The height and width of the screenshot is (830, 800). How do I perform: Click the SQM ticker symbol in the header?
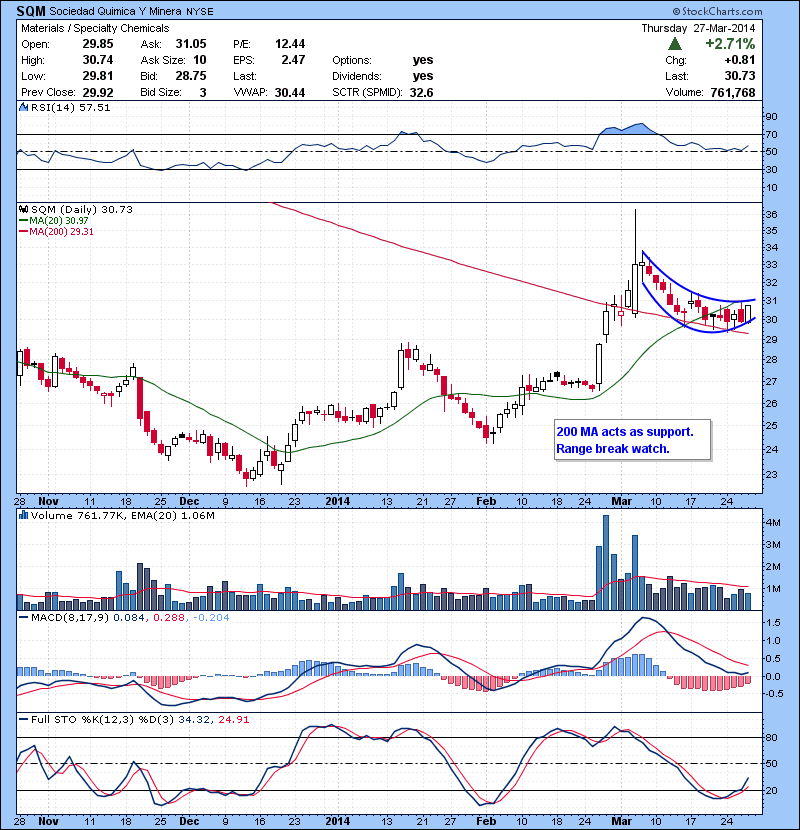point(31,11)
